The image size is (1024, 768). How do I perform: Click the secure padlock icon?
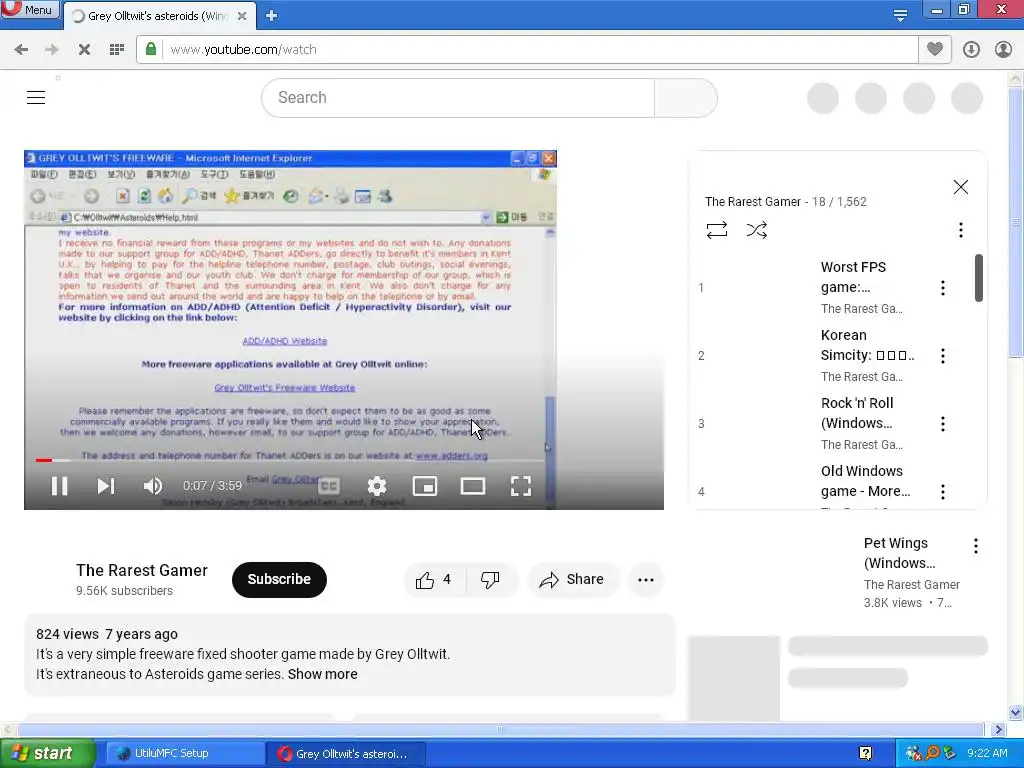[x=151, y=49]
